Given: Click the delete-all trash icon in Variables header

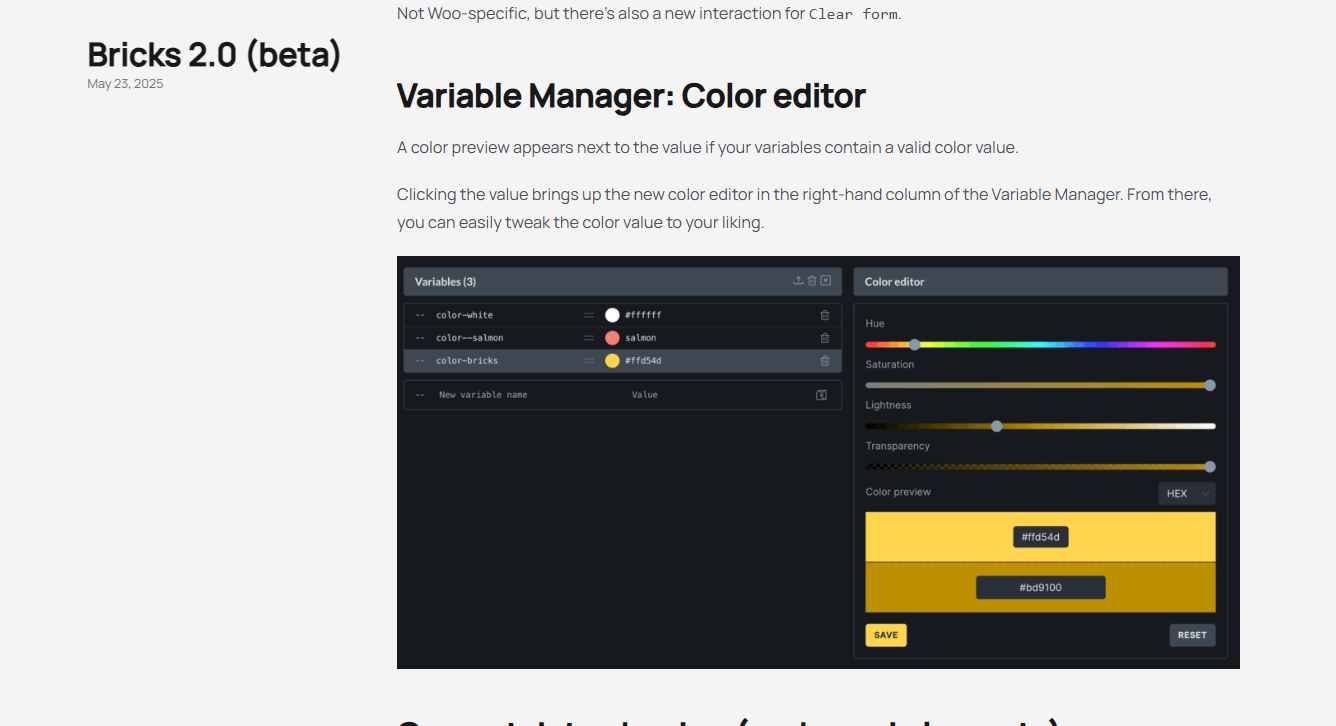Looking at the screenshot, I should click(x=812, y=281).
